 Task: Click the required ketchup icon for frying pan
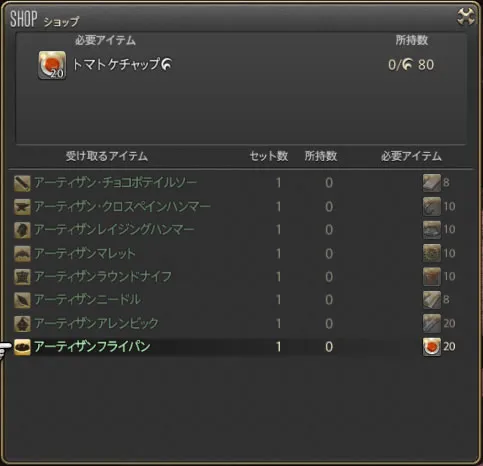(432, 347)
